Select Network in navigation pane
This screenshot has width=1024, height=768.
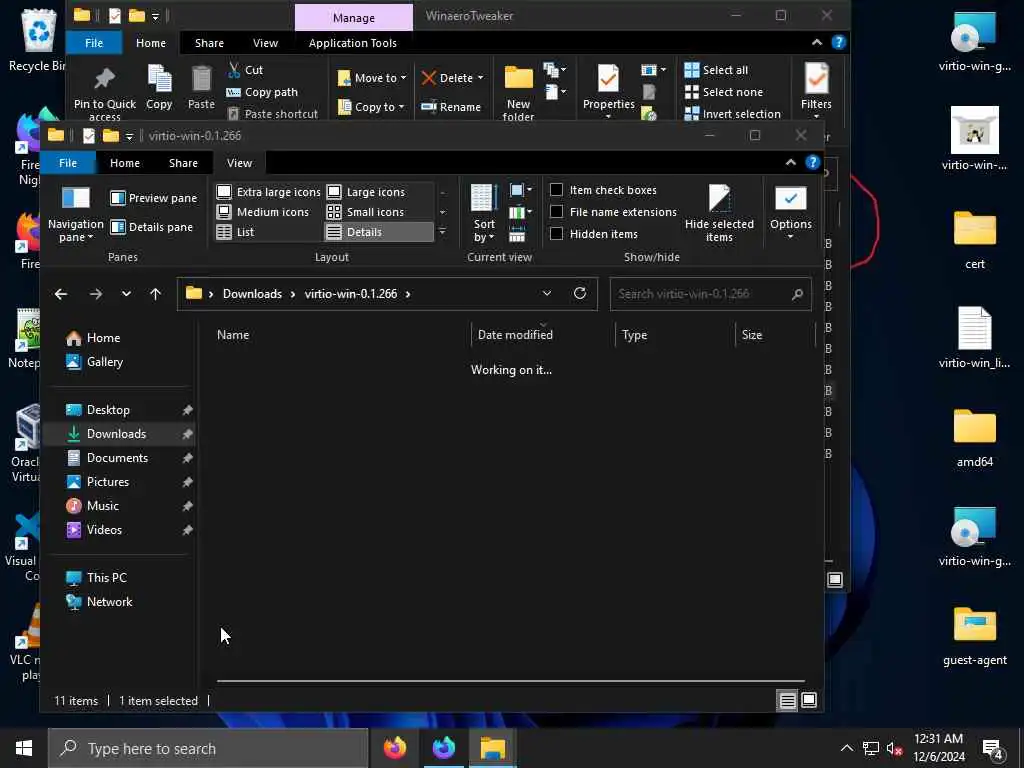coord(99,601)
